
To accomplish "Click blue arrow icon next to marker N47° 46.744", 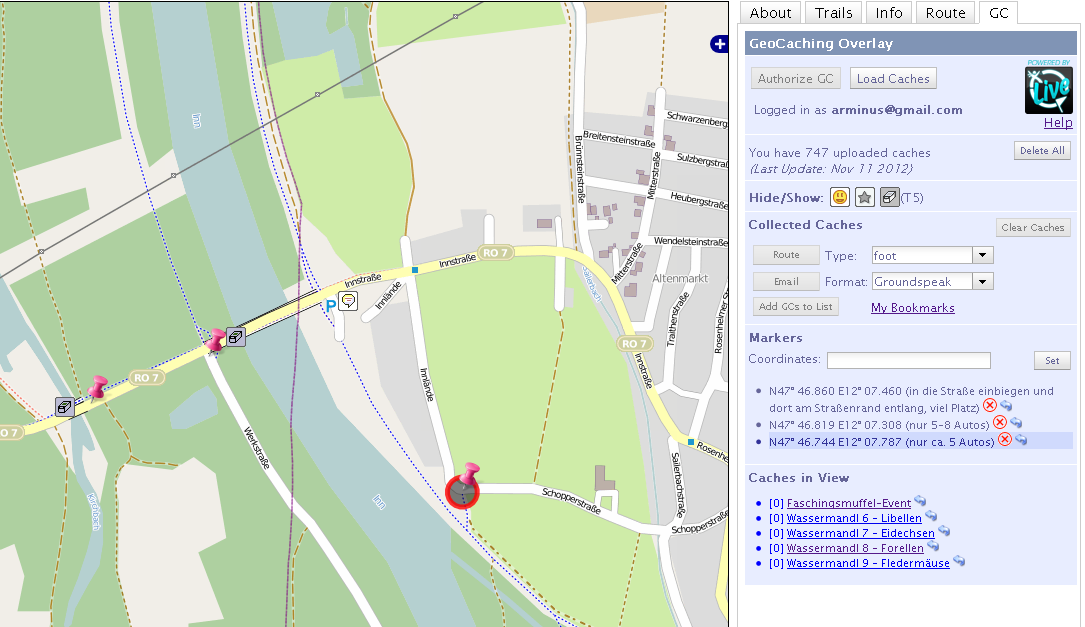I will tap(1021, 439).
